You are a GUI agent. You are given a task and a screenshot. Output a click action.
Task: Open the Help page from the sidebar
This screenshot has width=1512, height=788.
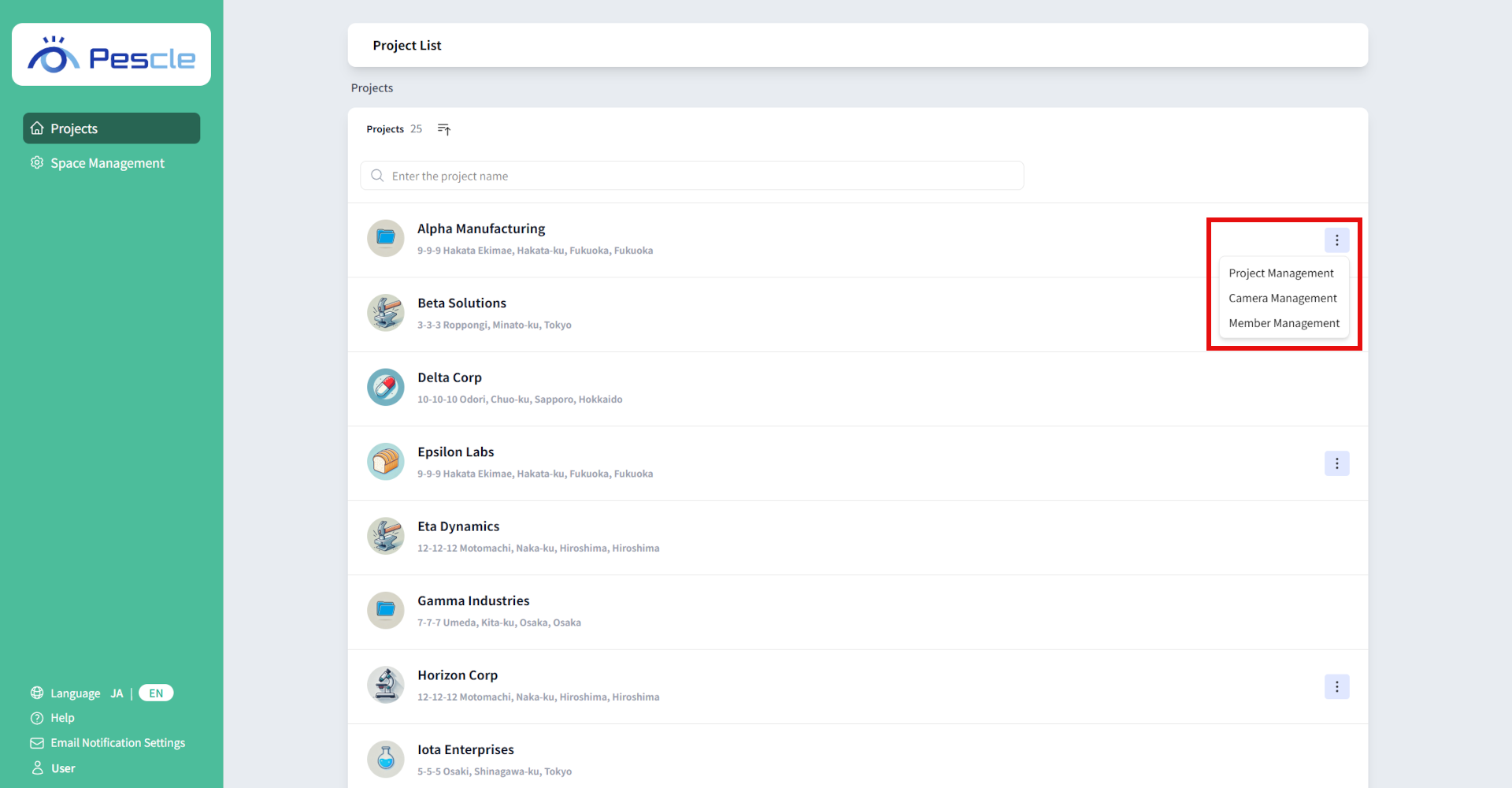tap(61, 718)
